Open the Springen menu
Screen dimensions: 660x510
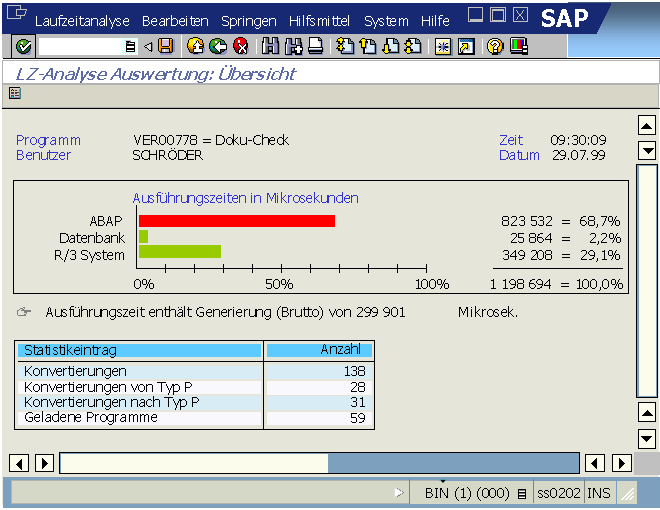point(249,21)
